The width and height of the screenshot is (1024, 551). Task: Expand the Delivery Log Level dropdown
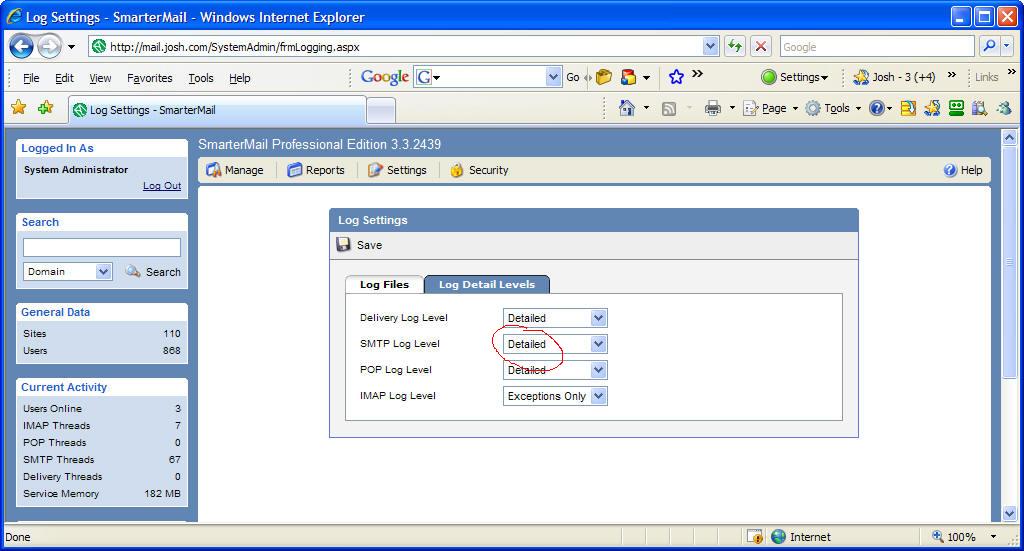coord(598,318)
